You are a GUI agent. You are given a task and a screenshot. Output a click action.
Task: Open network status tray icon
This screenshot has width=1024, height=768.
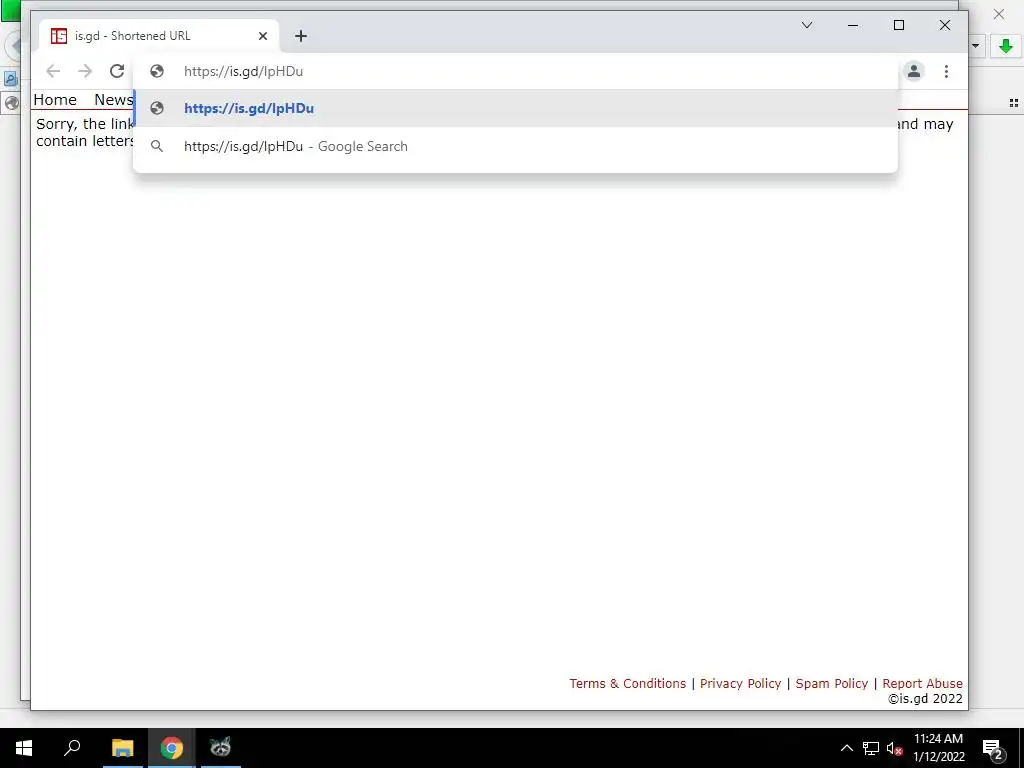click(x=871, y=748)
